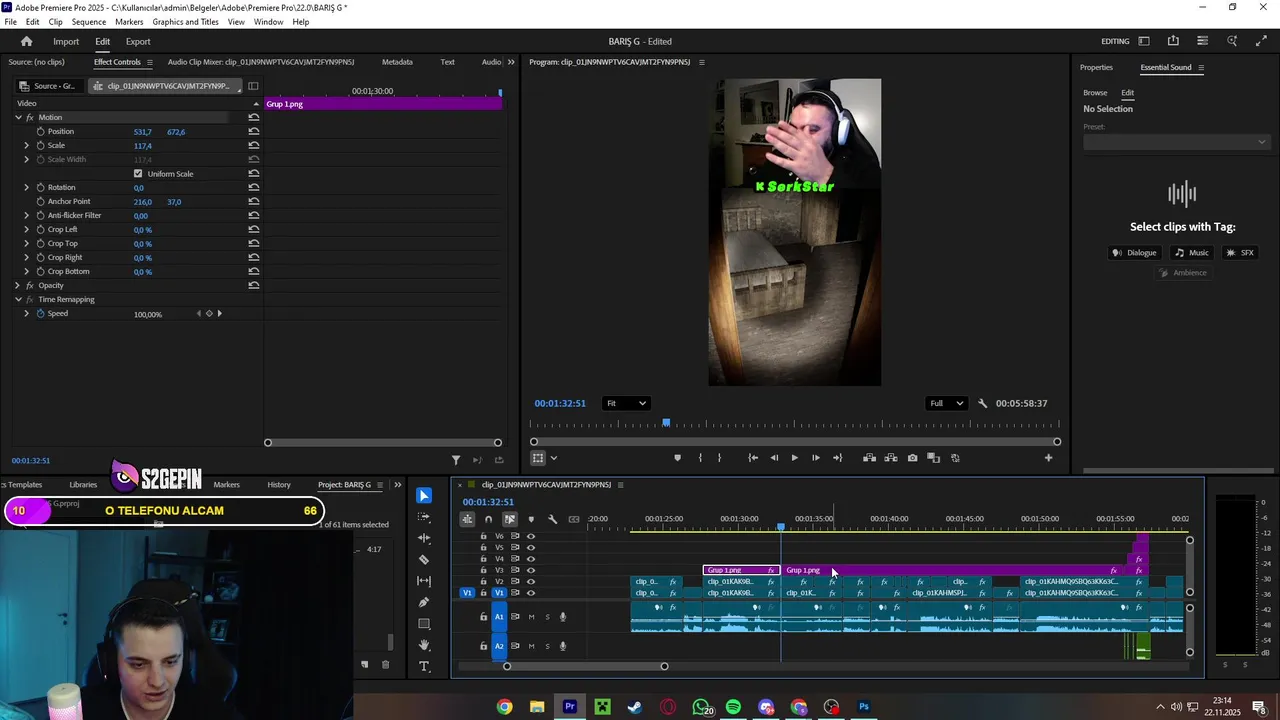Image resolution: width=1280 pixels, height=720 pixels.
Task: Collapse the Motion effect group
Action: [17, 117]
